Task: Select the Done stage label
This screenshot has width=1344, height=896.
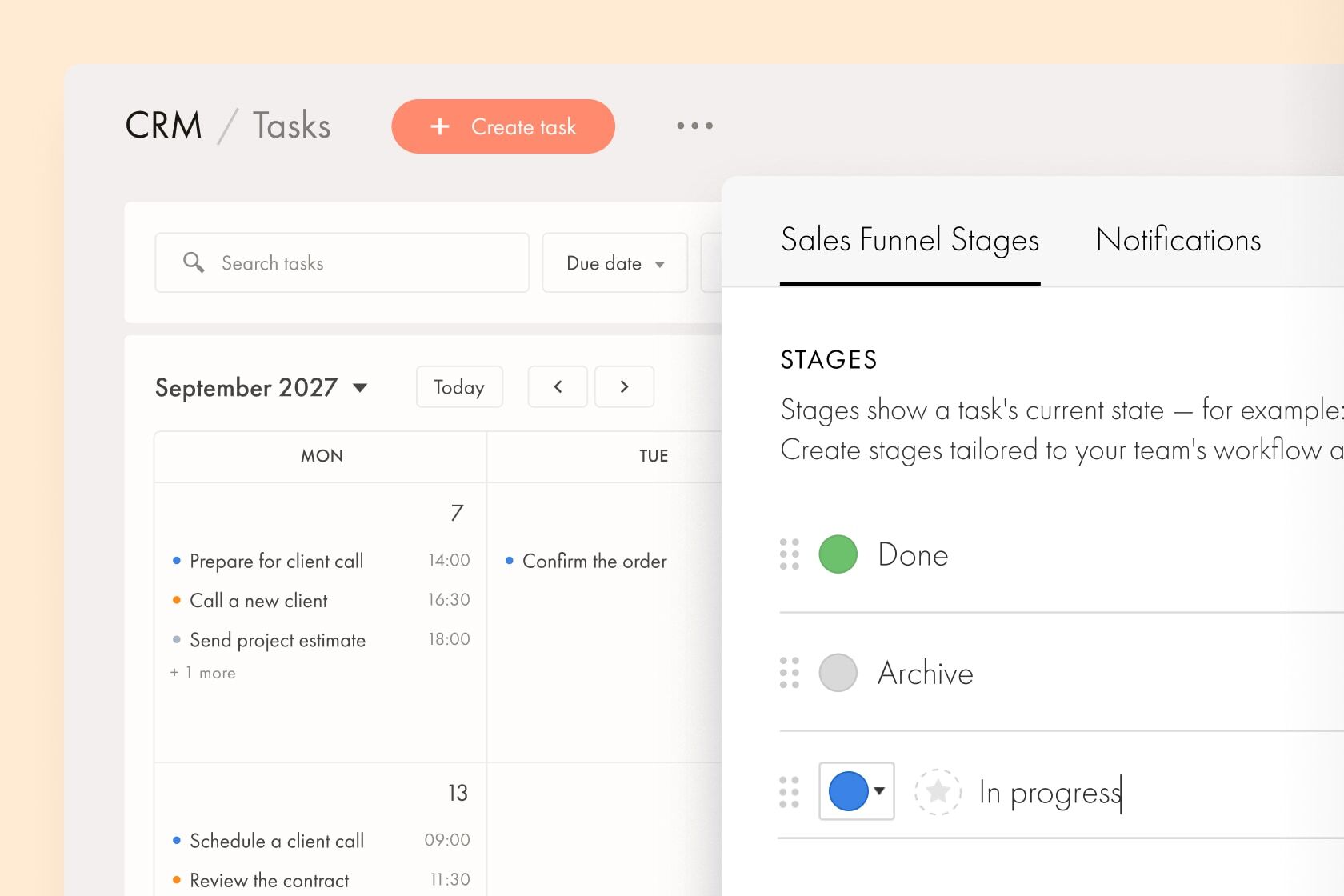Action: pyautogui.click(x=913, y=554)
